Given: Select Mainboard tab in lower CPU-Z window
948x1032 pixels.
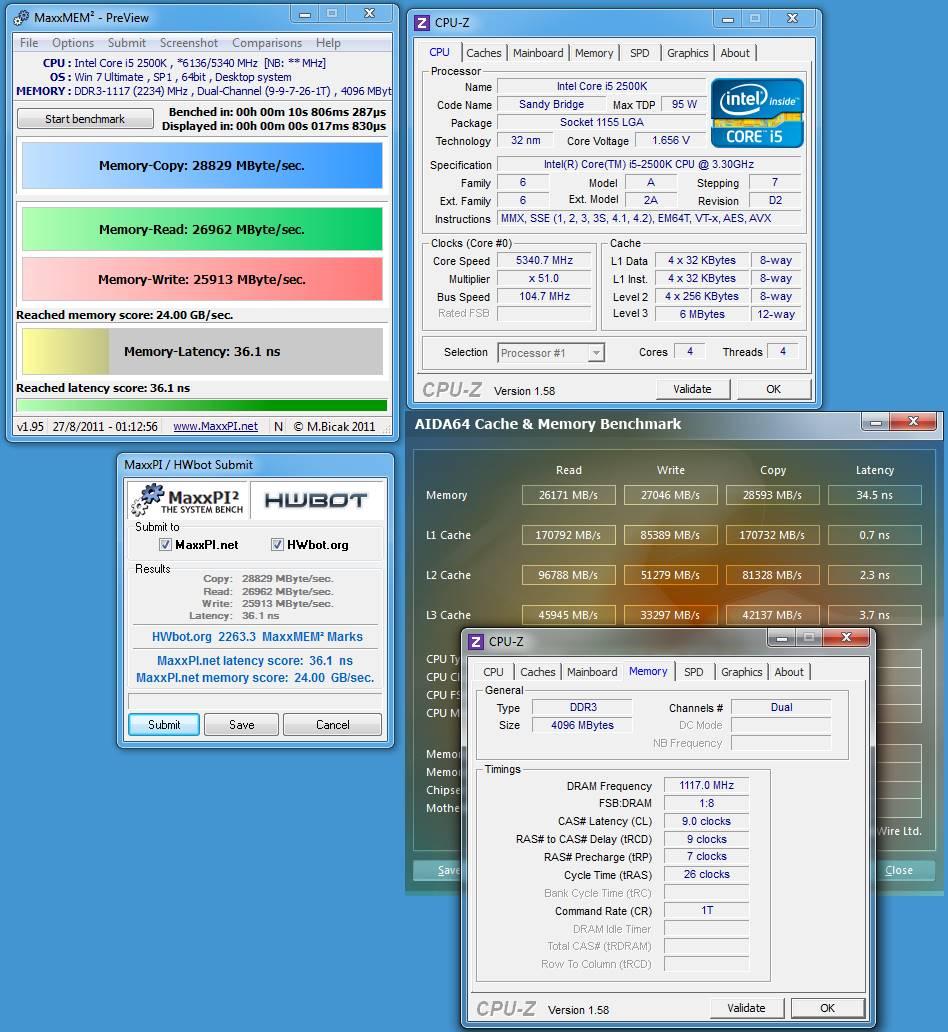Looking at the screenshot, I should coord(592,672).
